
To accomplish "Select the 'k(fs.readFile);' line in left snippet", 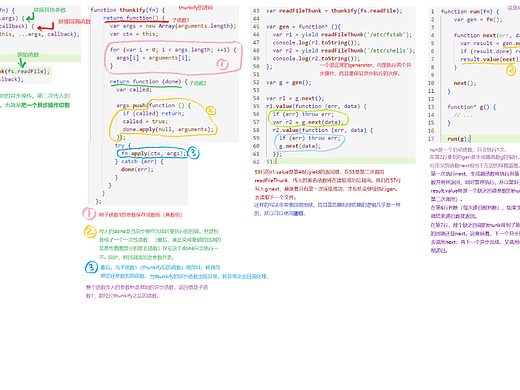I will point(25,71).
